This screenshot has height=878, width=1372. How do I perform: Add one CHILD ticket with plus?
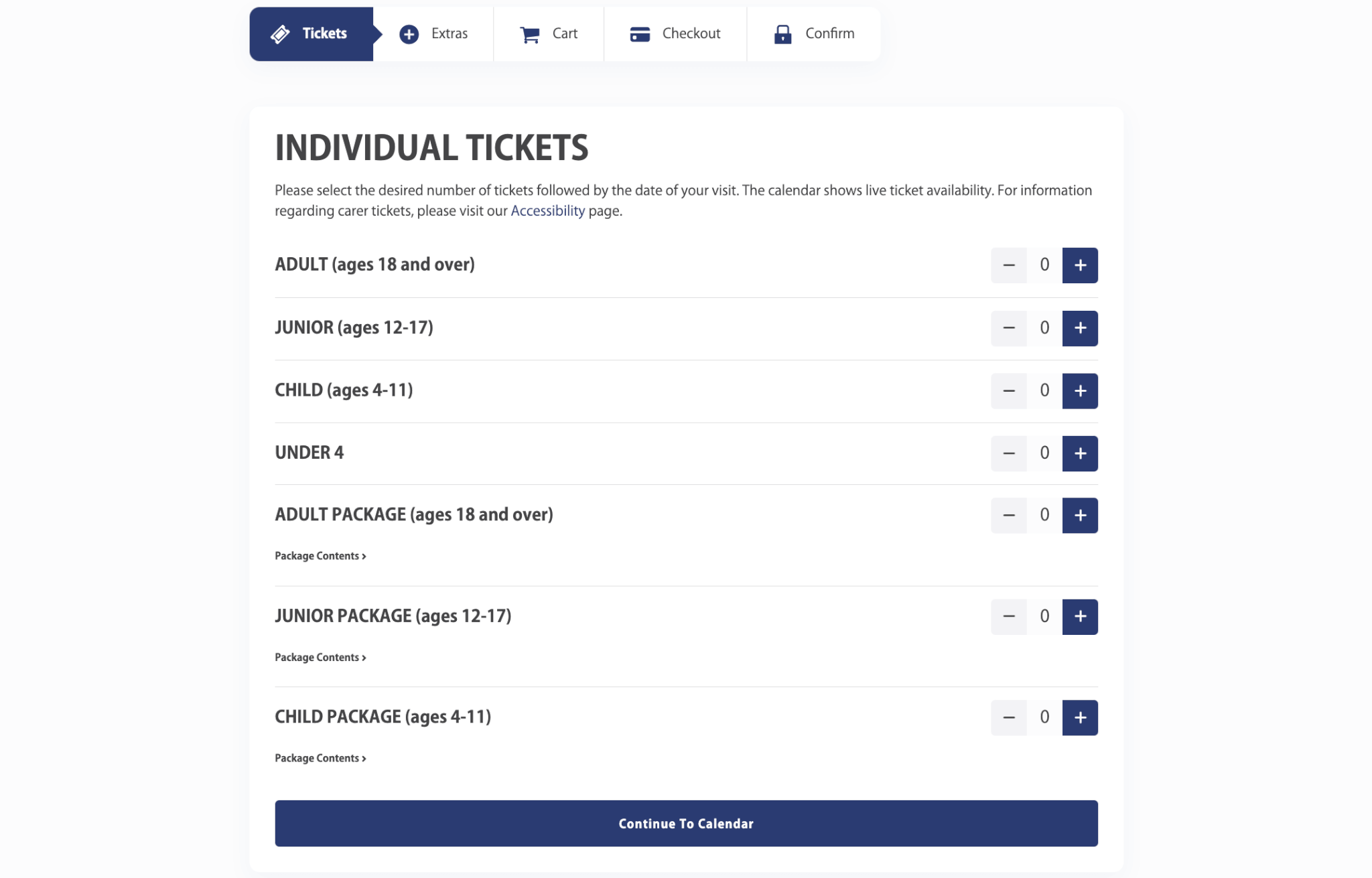pyautogui.click(x=1080, y=391)
